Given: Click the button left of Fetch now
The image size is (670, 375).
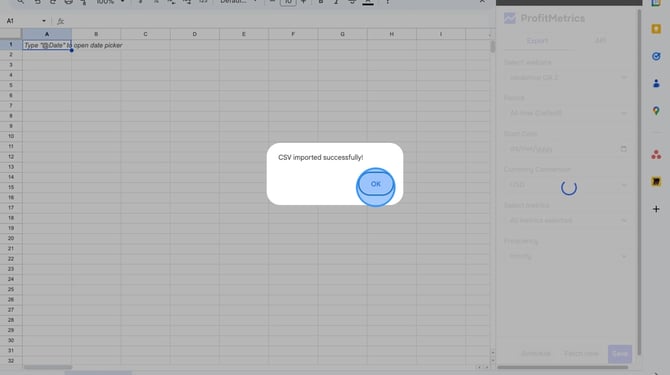Looking at the screenshot, I should (536, 354).
